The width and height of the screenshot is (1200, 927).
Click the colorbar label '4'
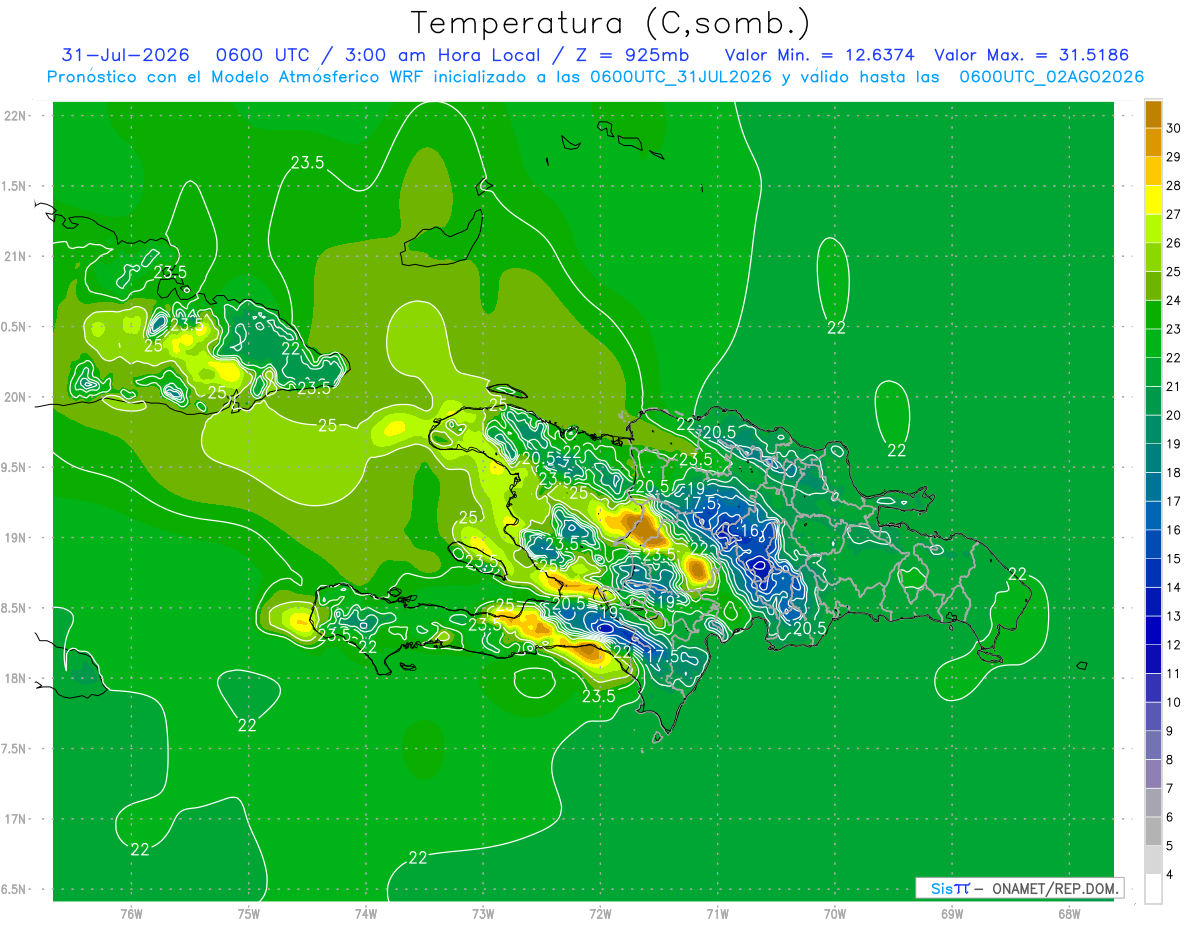(1171, 875)
